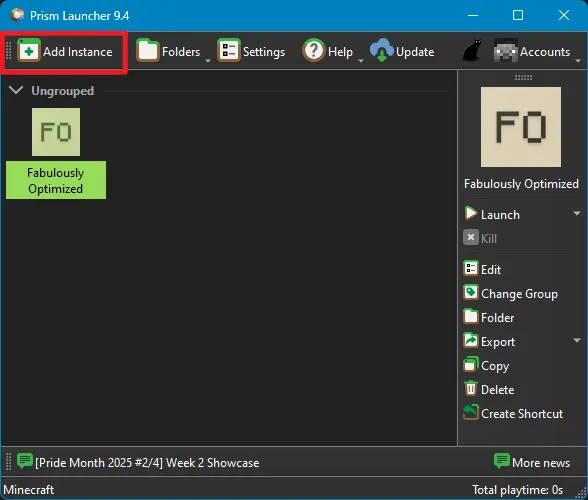Expand the Launch options dropdown arrow
This screenshot has height=500, width=588.
click(577, 213)
